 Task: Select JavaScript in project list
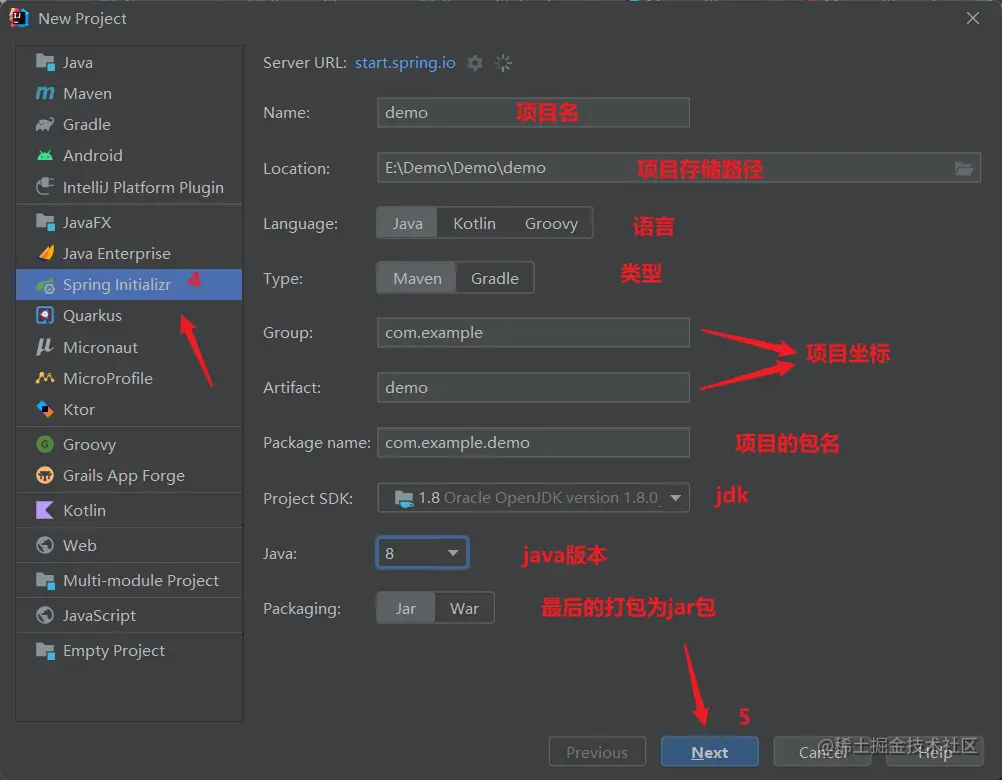129,615
